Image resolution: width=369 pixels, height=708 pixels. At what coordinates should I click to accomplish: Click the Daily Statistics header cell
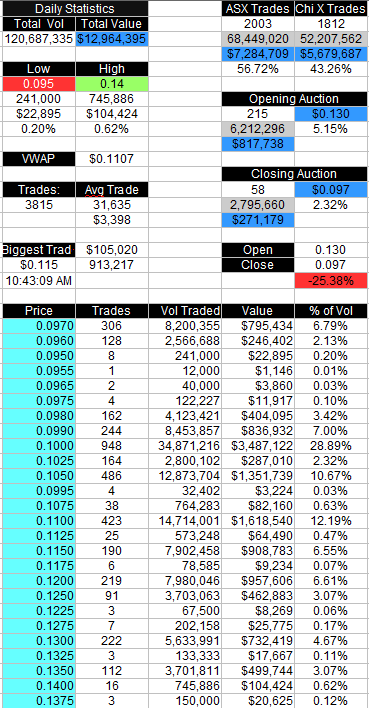(x=75, y=9)
